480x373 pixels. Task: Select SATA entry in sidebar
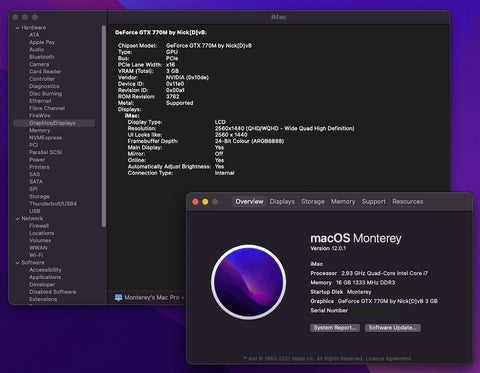coord(36,182)
